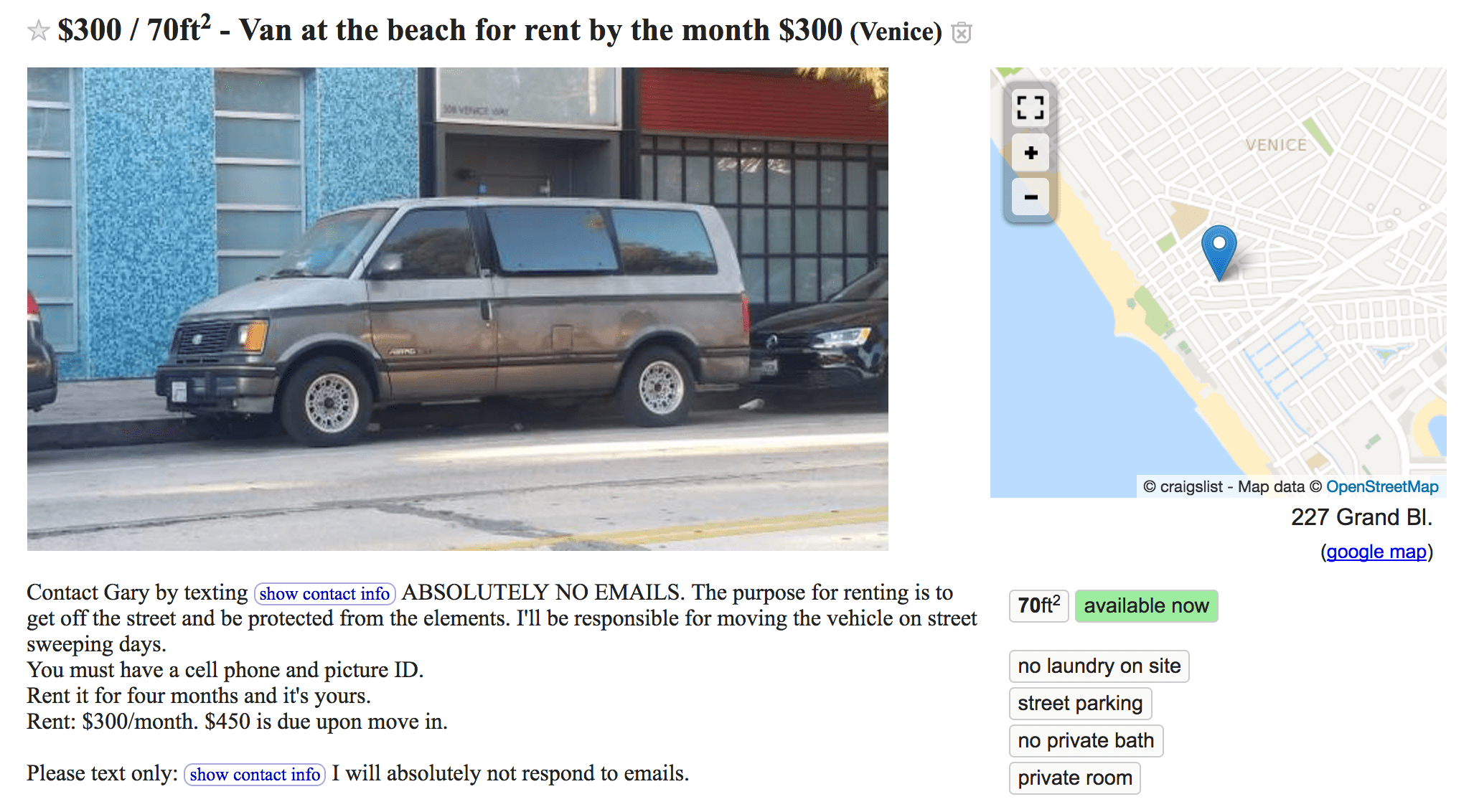Open the OpenStreetMap attribution link

(1382, 486)
